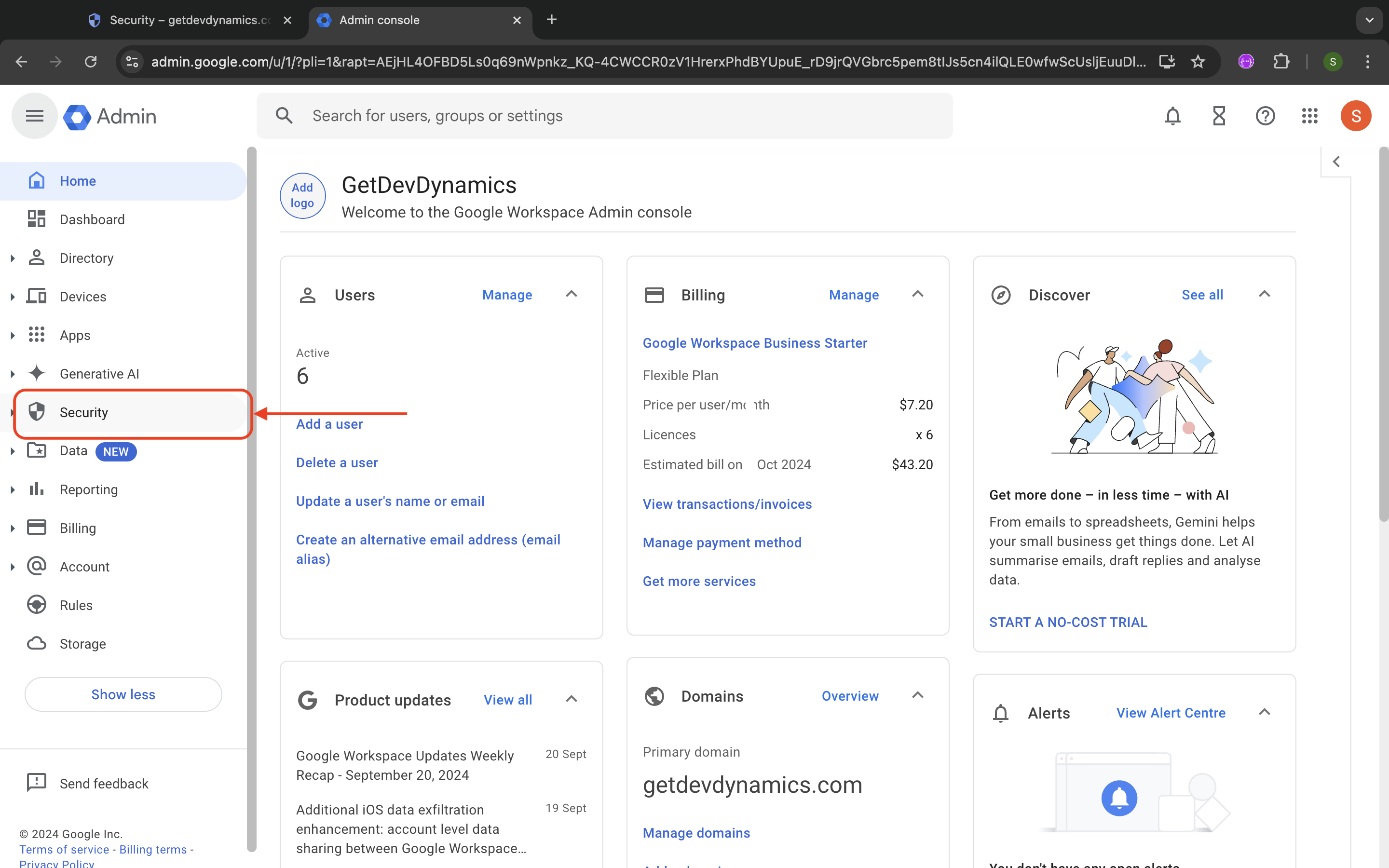Open Security in the sidebar
Image resolution: width=1389 pixels, height=868 pixels.
point(84,412)
